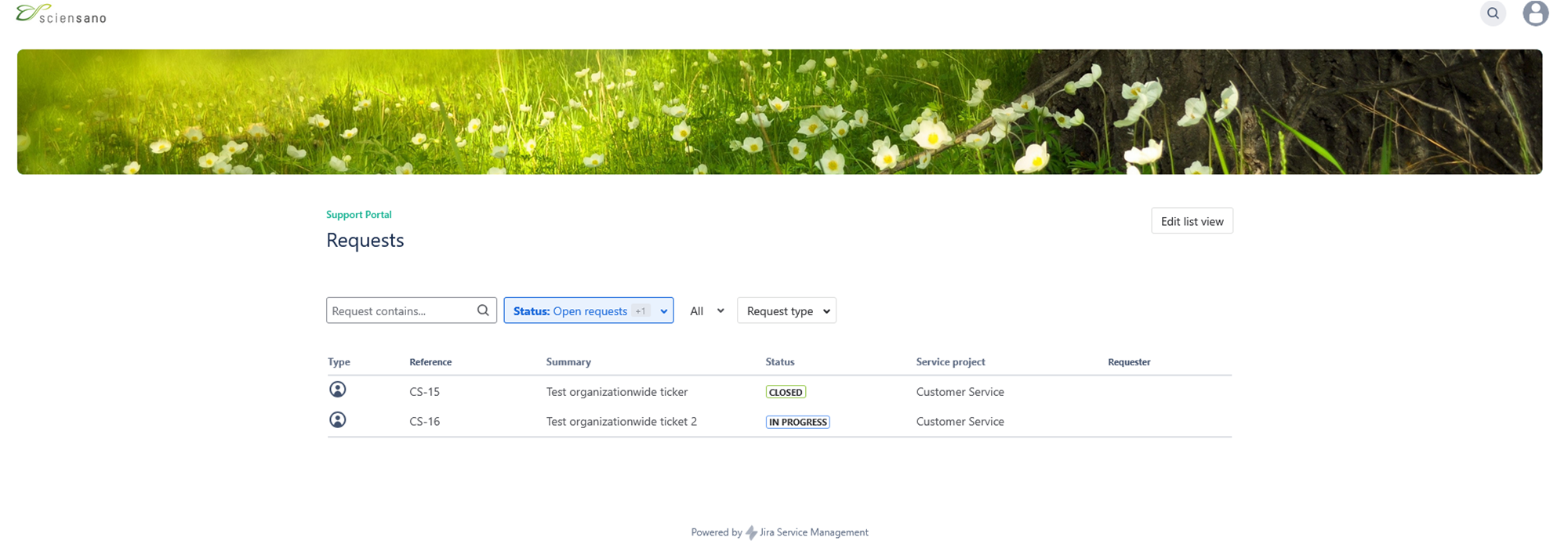Open the All requester filter dropdown
The height and width of the screenshot is (548, 1568).
[x=706, y=310]
